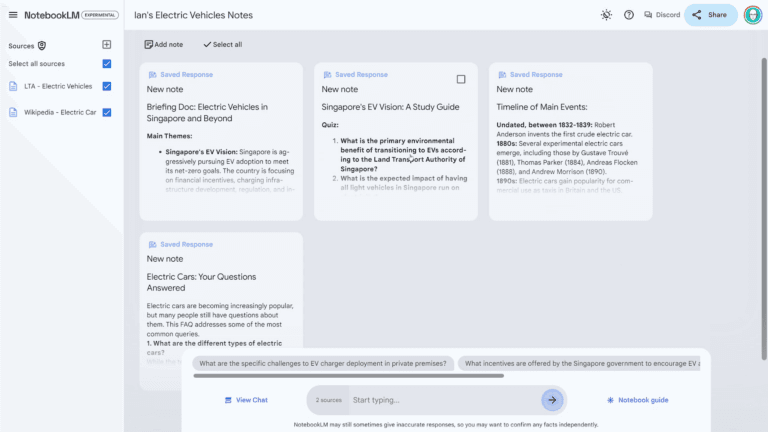Open the Notebook guide panel
The image size is (768, 432).
point(637,400)
